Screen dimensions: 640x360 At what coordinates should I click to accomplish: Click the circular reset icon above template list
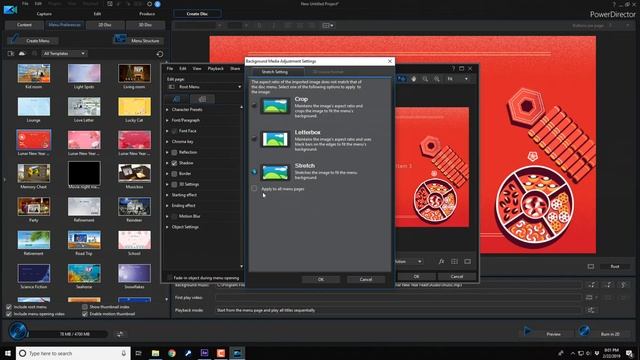point(160,54)
